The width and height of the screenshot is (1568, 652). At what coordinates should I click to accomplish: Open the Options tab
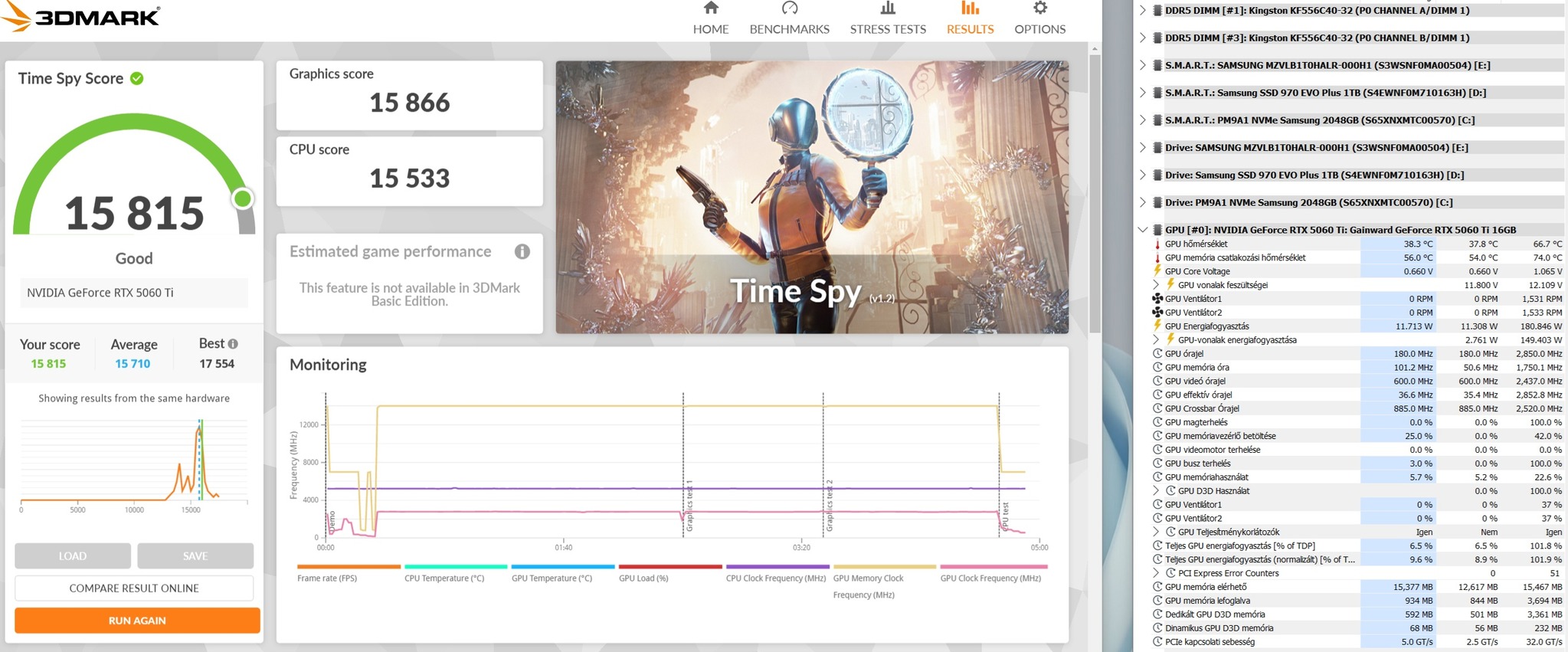[1039, 19]
